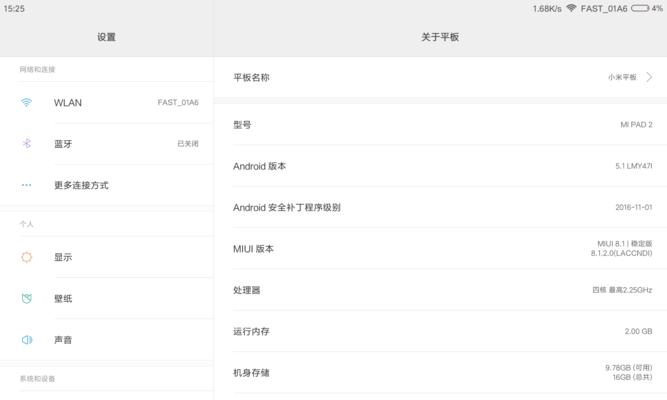This screenshot has height=400, width=667.
Task: Tap Android 安全补丁程序级别 row
Action: (440, 207)
